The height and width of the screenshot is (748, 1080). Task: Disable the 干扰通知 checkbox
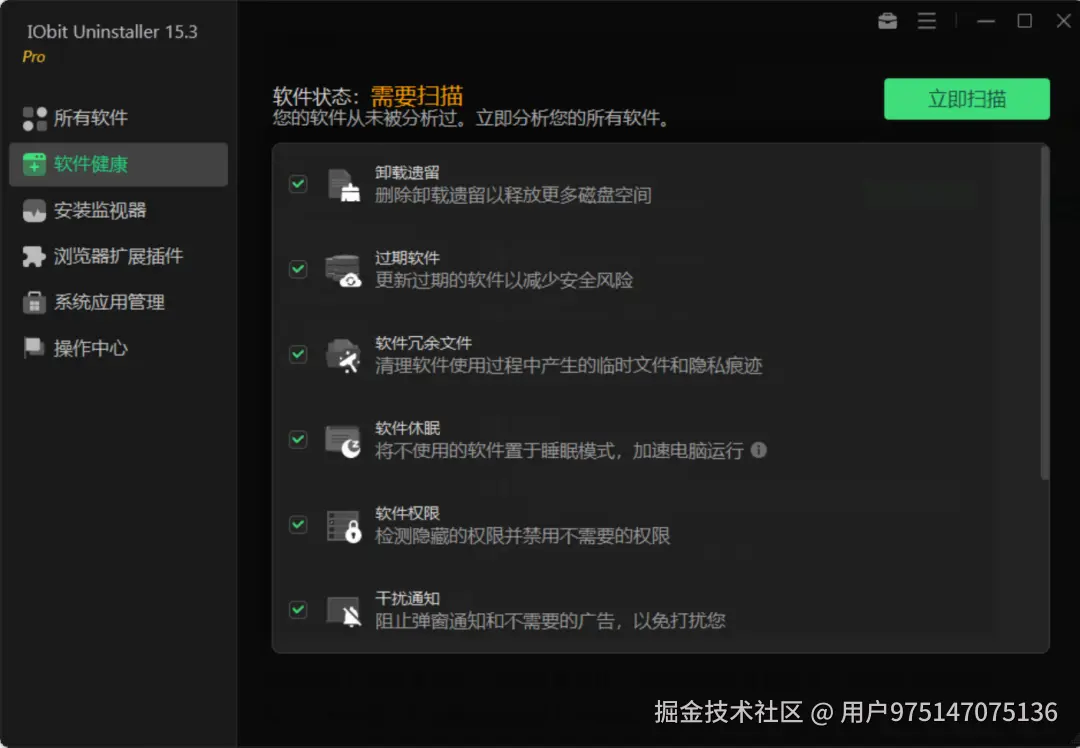pos(298,610)
